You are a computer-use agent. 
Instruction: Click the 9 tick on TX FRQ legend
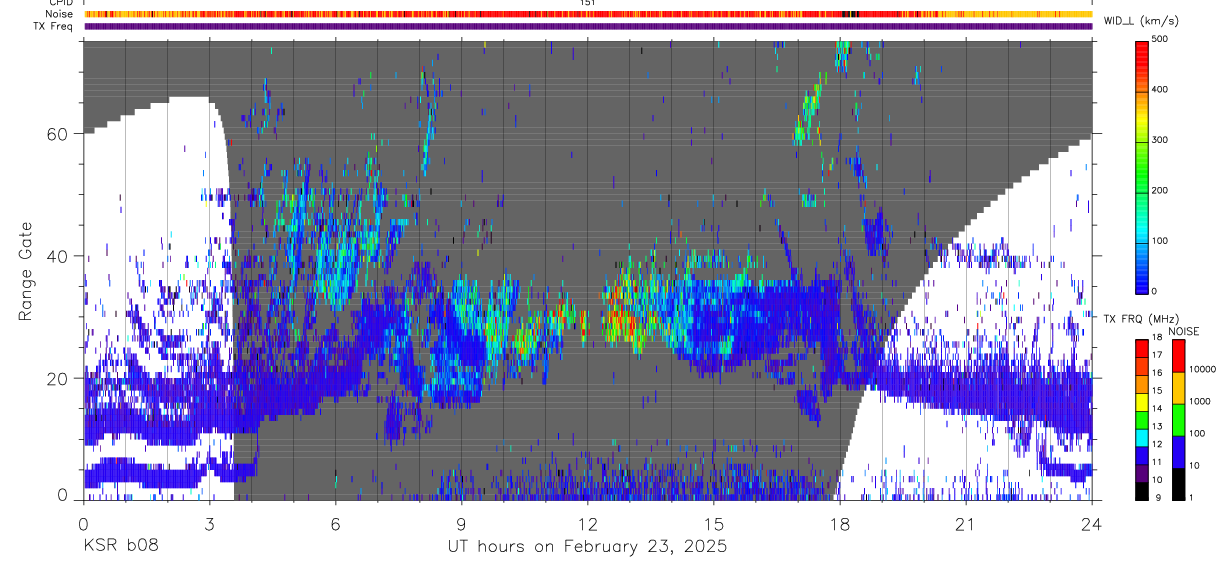(x=1158, y=498)
